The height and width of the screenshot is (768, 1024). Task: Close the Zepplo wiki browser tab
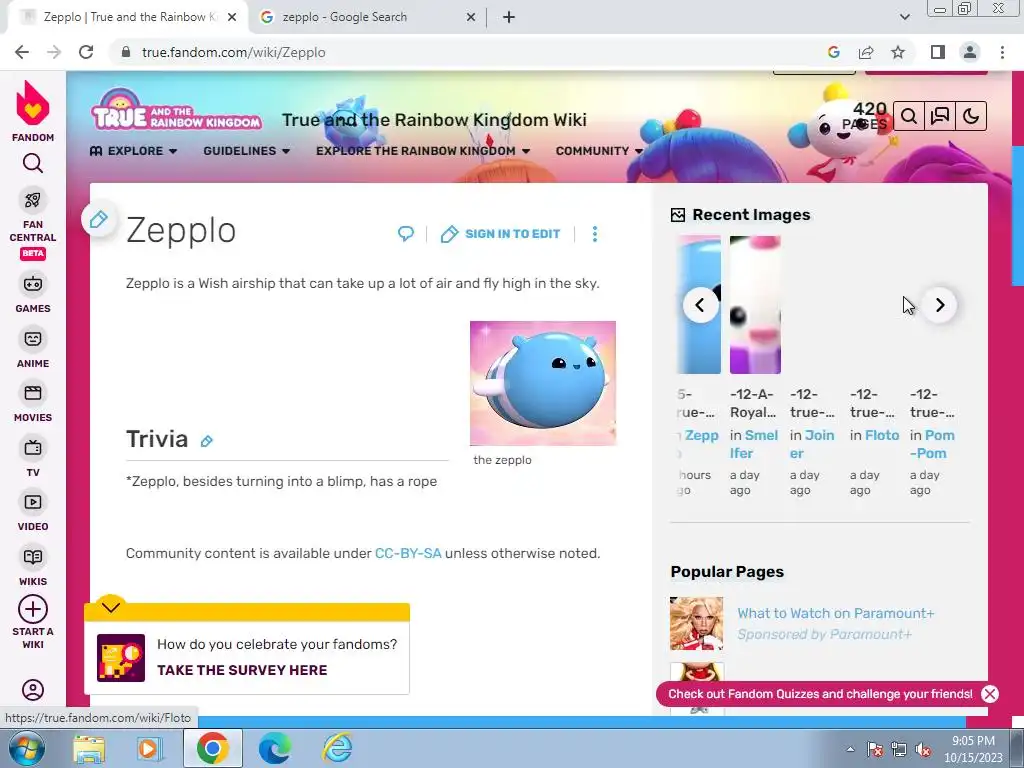pos(232,18)
